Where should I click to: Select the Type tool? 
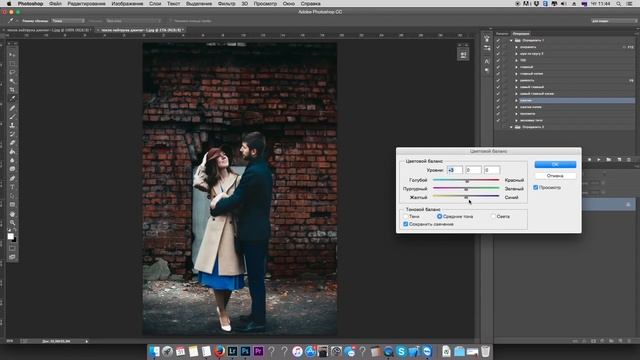[x=12, y=187]
